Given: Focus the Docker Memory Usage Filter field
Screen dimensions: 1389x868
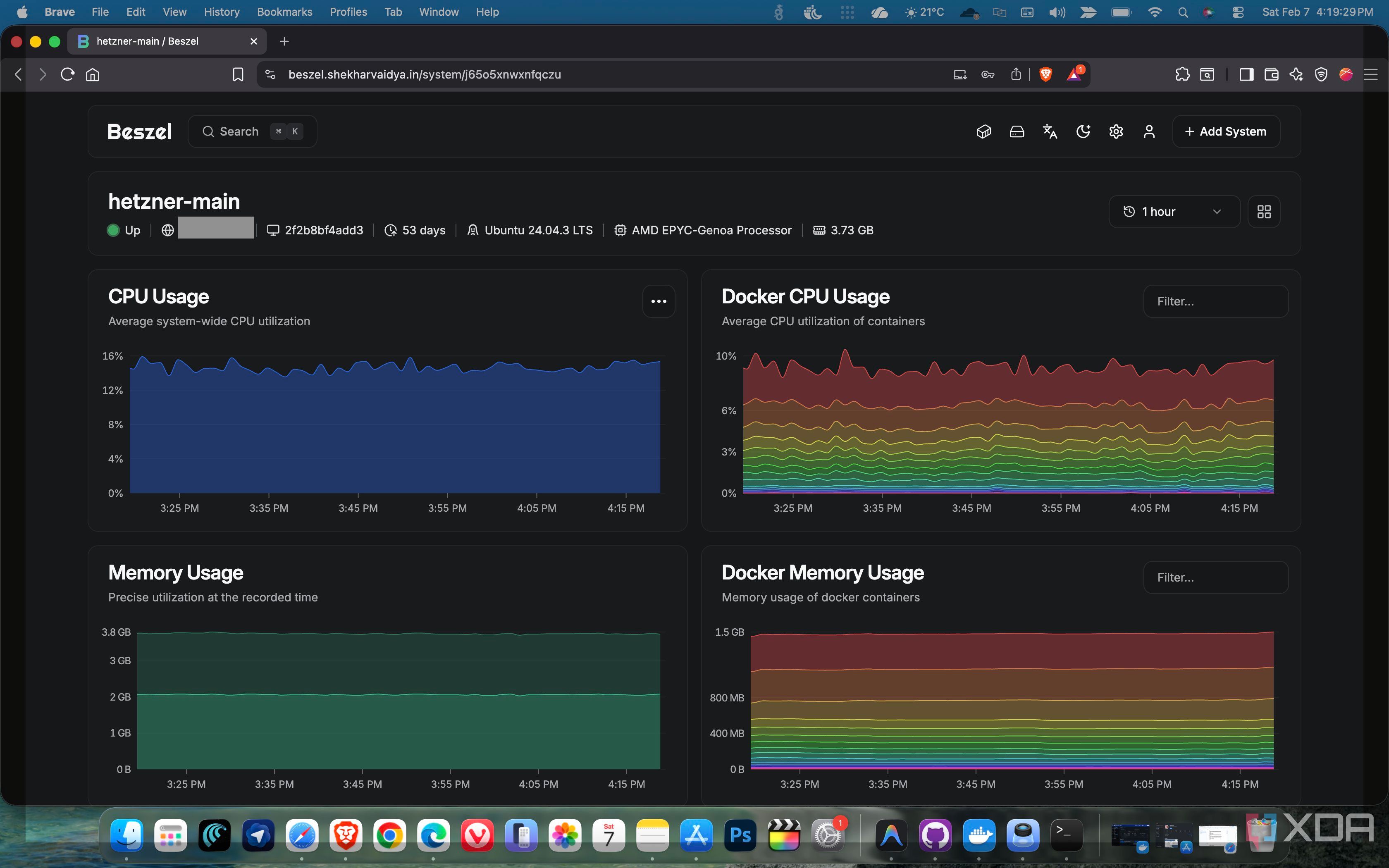Looking at the screenshot, I should 1216,577.
